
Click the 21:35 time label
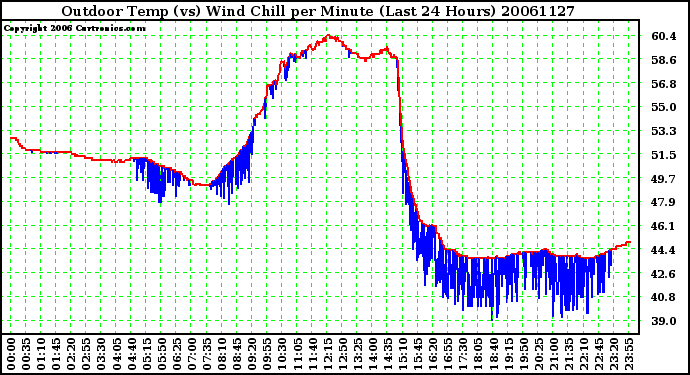coord(569,354)
